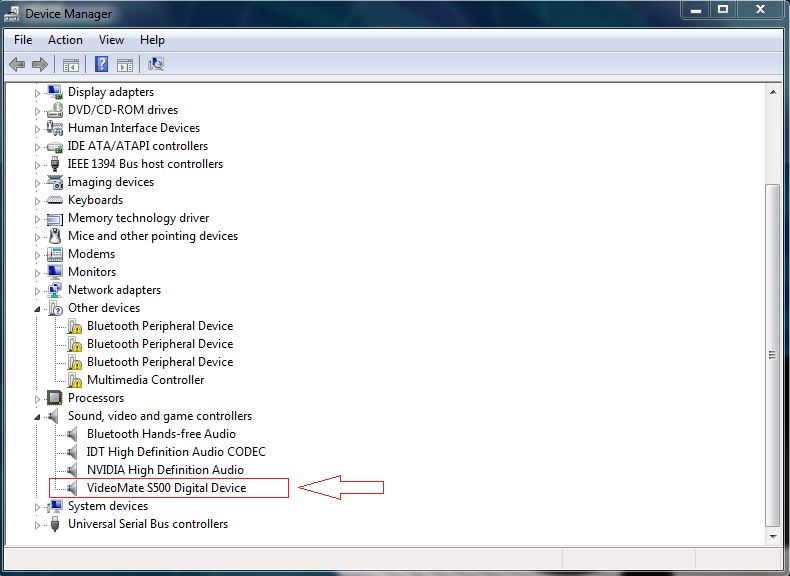Maximize the Device Manager window
Viewport: 790px width, 576px height.
(723, 10)
